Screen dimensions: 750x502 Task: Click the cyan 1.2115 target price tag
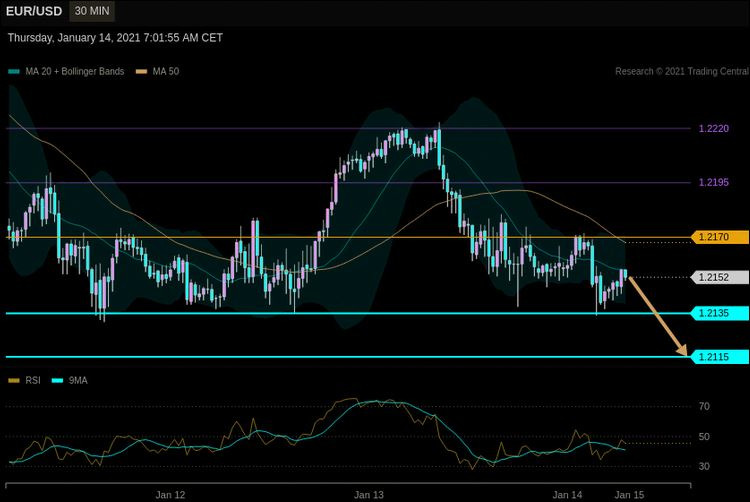[x=720, y=357]
